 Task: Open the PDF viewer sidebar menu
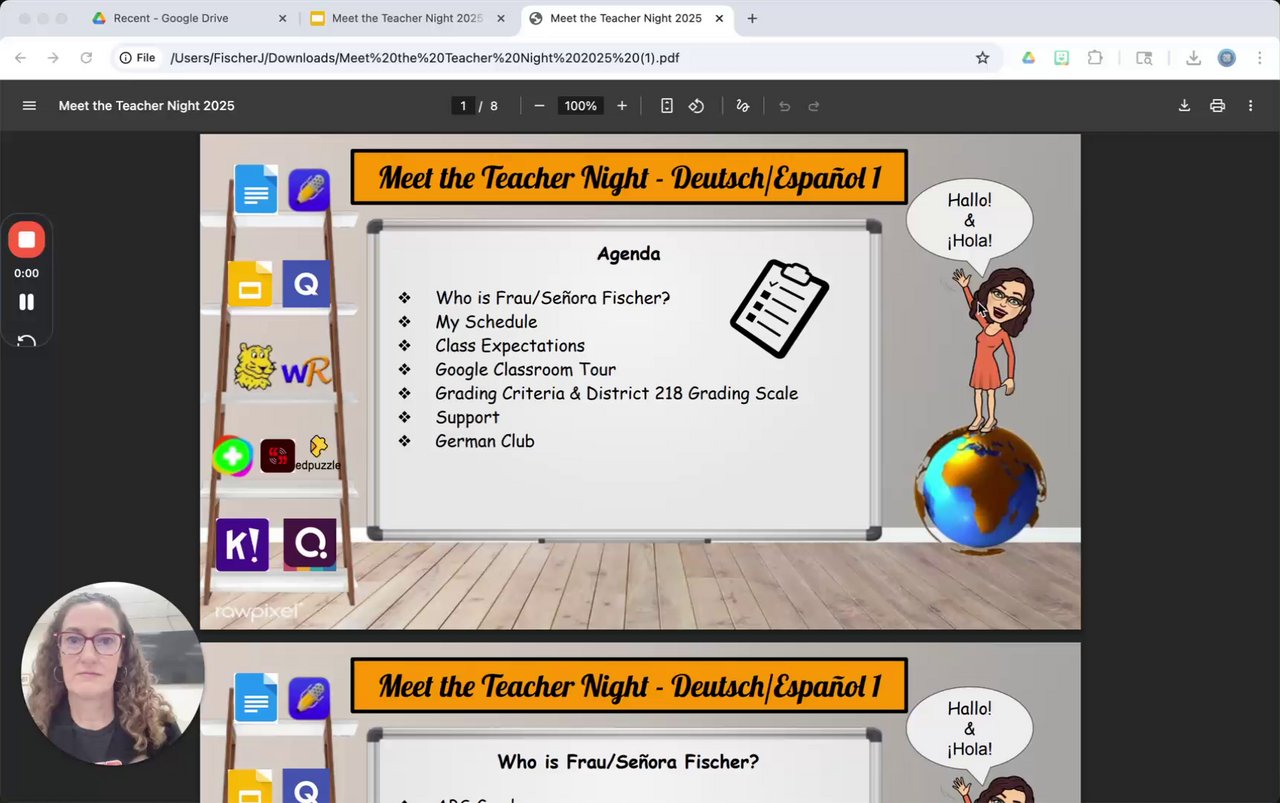[x=29, y=106]
